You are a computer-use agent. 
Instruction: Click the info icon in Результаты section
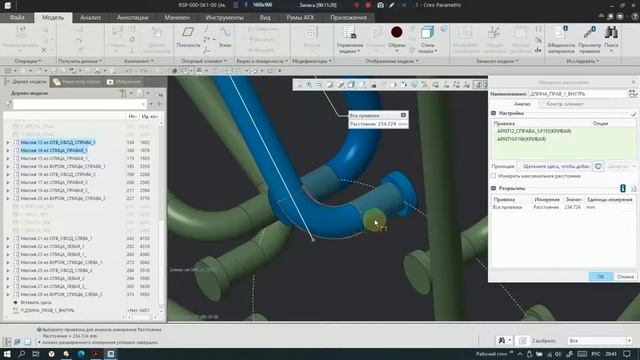click(623, 188)
